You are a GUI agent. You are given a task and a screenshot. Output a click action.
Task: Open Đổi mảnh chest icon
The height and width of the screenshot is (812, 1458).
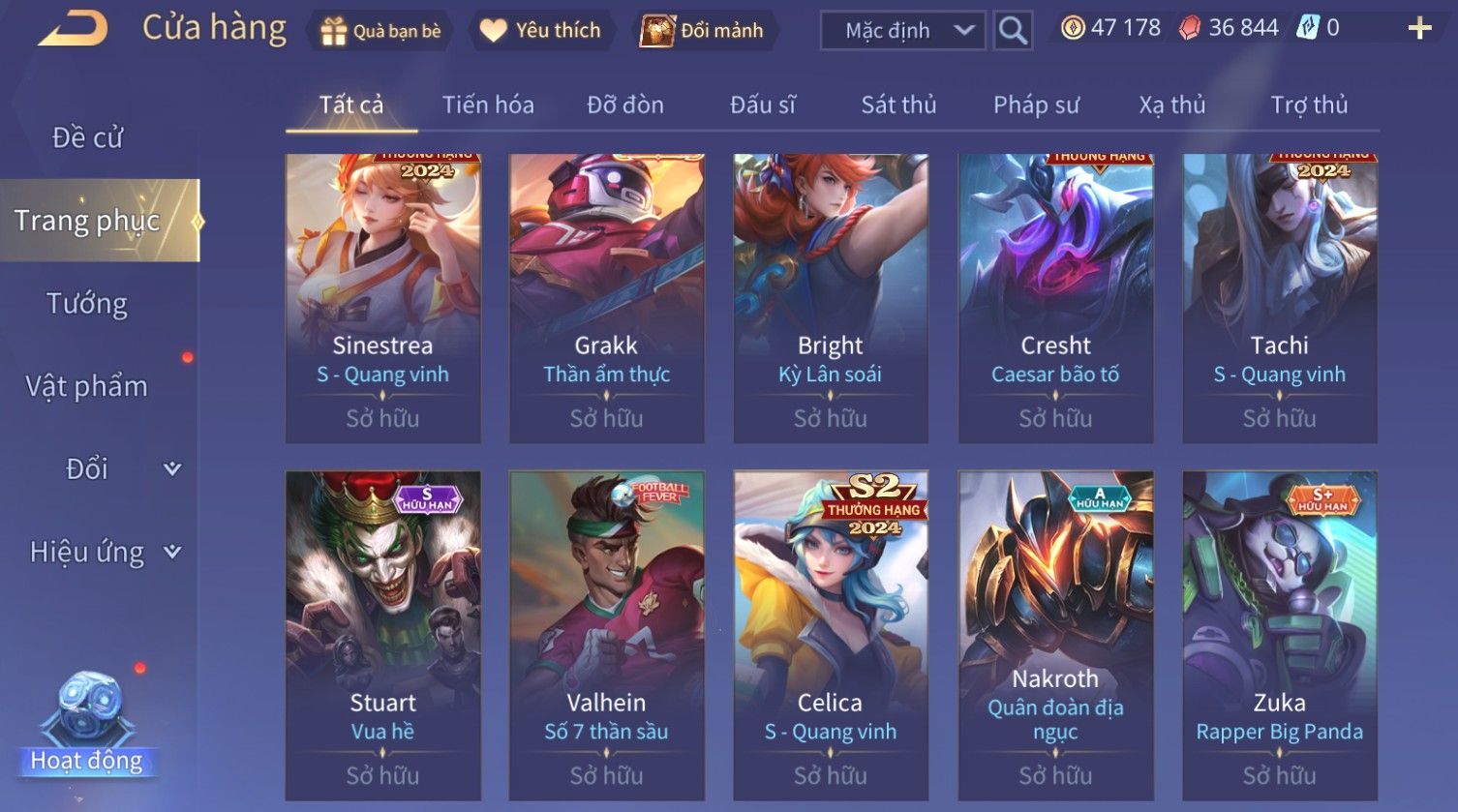pos(656,31)
